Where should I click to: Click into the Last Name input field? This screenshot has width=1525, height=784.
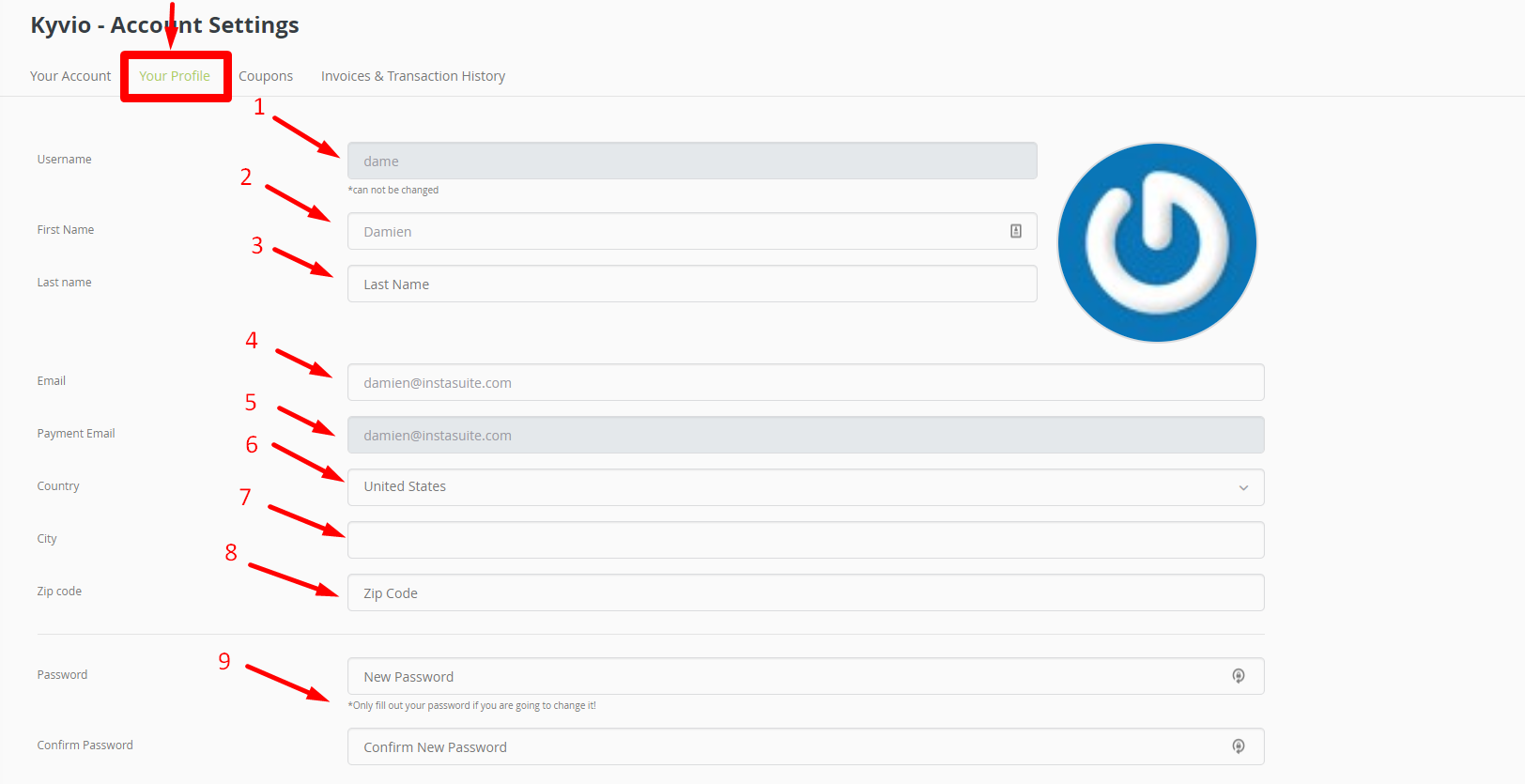[692, 284]
